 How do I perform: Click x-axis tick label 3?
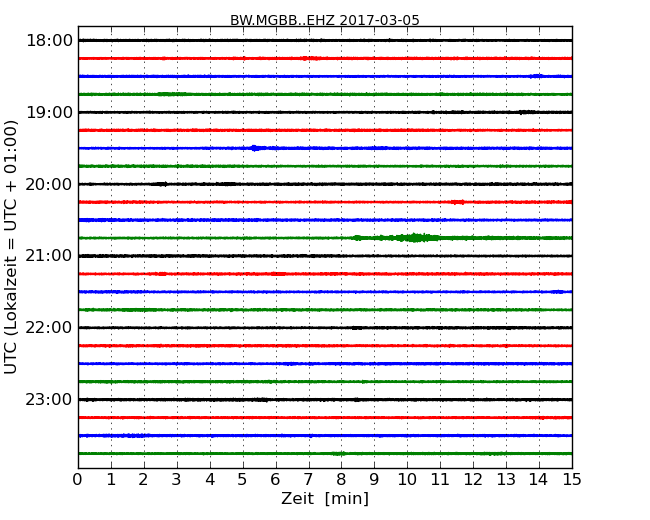177,480
